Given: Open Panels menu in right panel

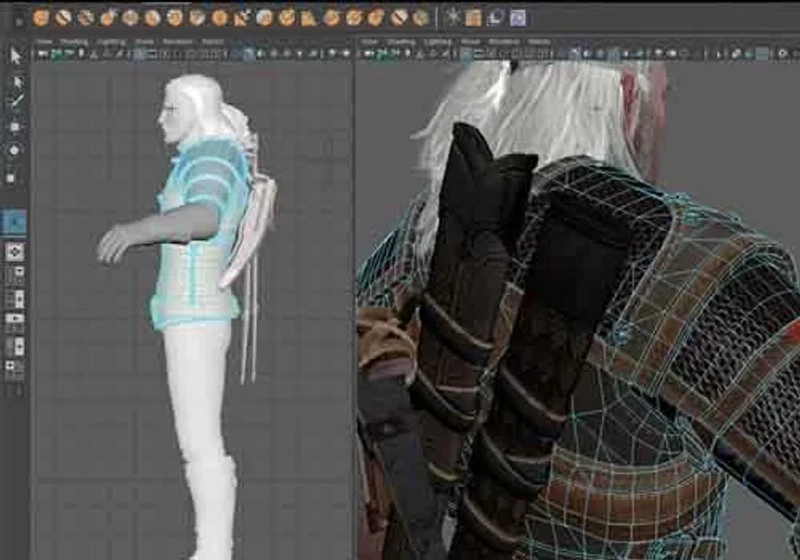Looking at the screenshot, I should point(539,42).
